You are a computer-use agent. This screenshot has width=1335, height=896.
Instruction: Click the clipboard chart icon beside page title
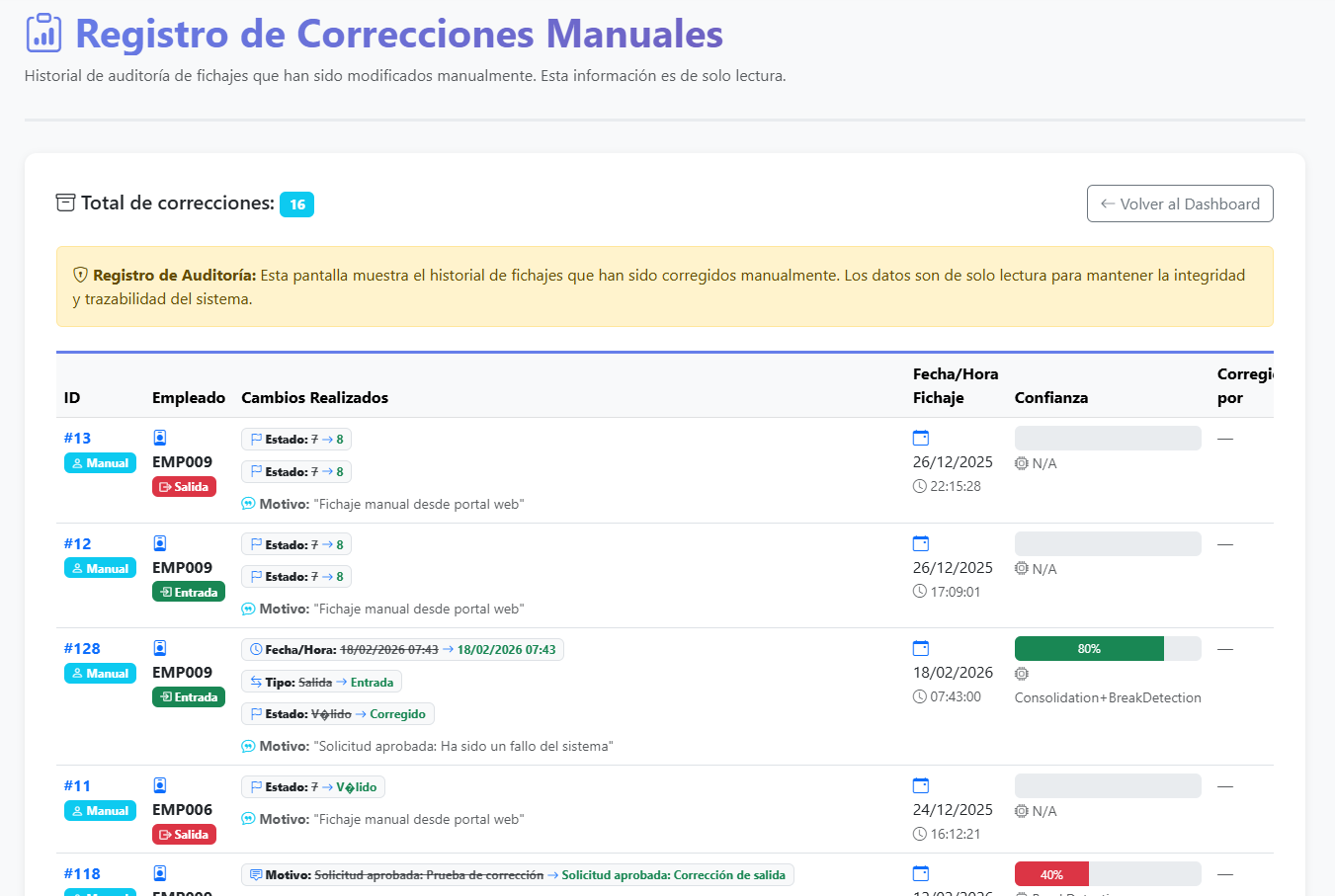pyautogui.click(x=43, y=34)
